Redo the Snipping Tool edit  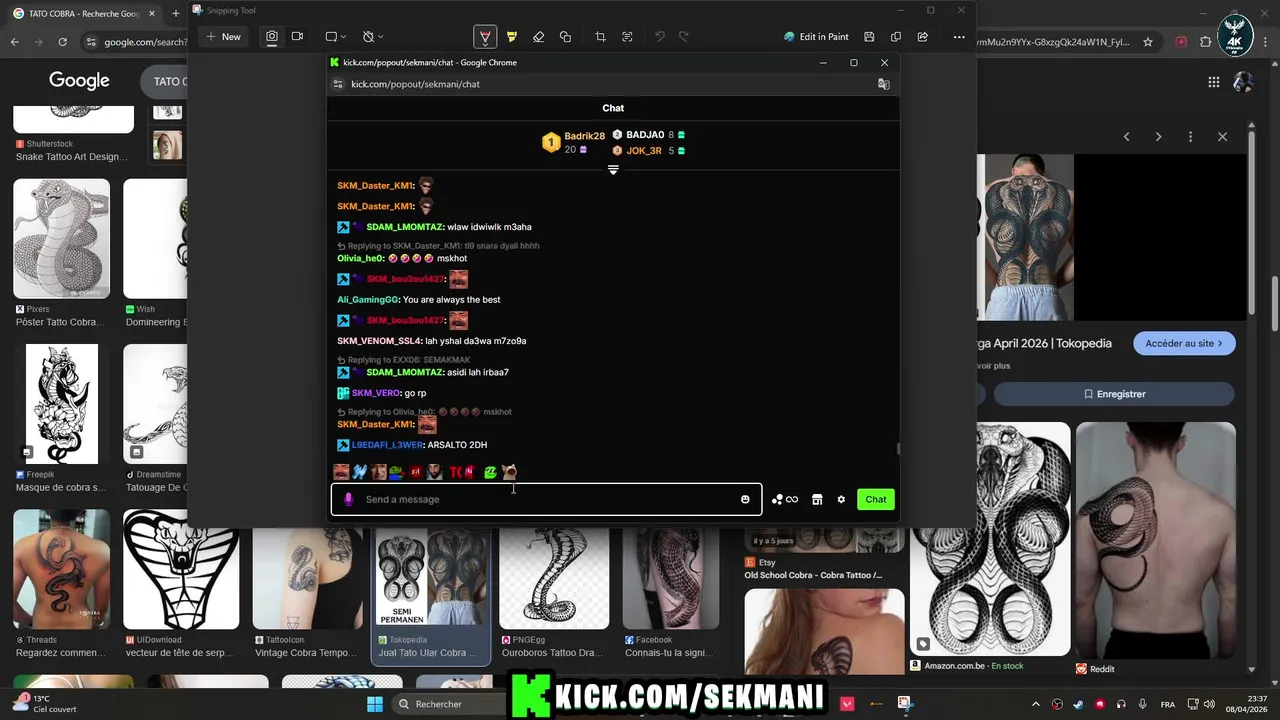click(x=684, y=37)
